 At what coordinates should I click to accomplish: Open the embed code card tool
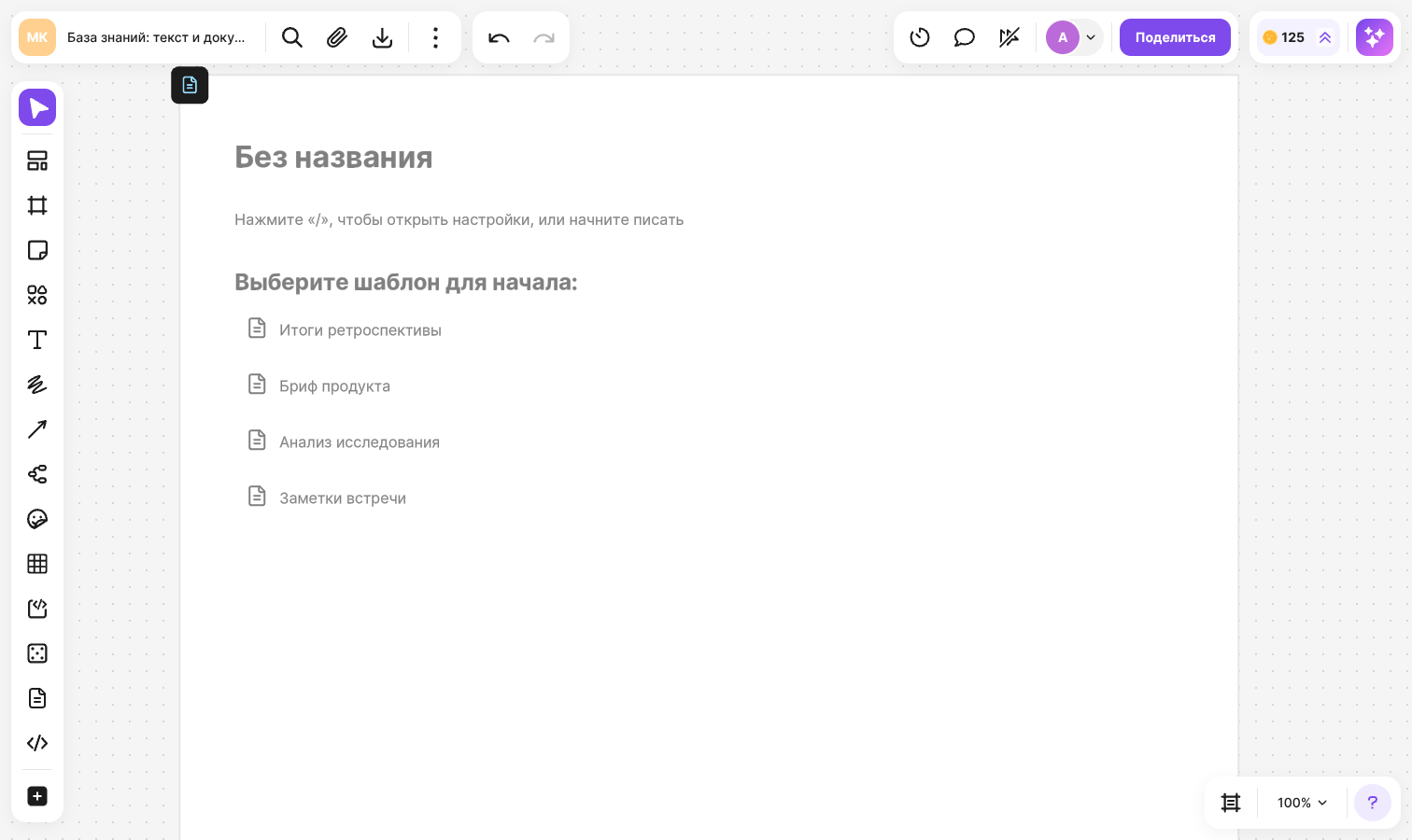[x=37, y=609]
